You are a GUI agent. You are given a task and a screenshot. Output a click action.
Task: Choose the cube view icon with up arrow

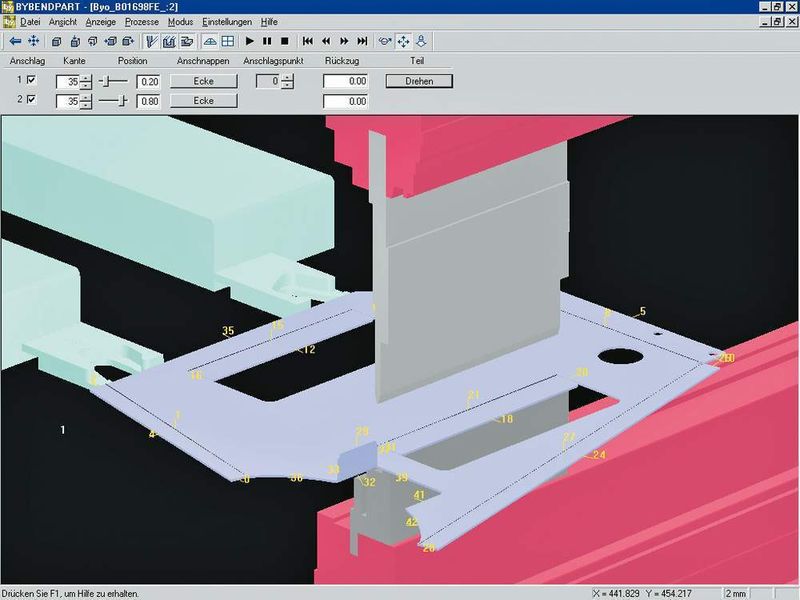point(75,41)
